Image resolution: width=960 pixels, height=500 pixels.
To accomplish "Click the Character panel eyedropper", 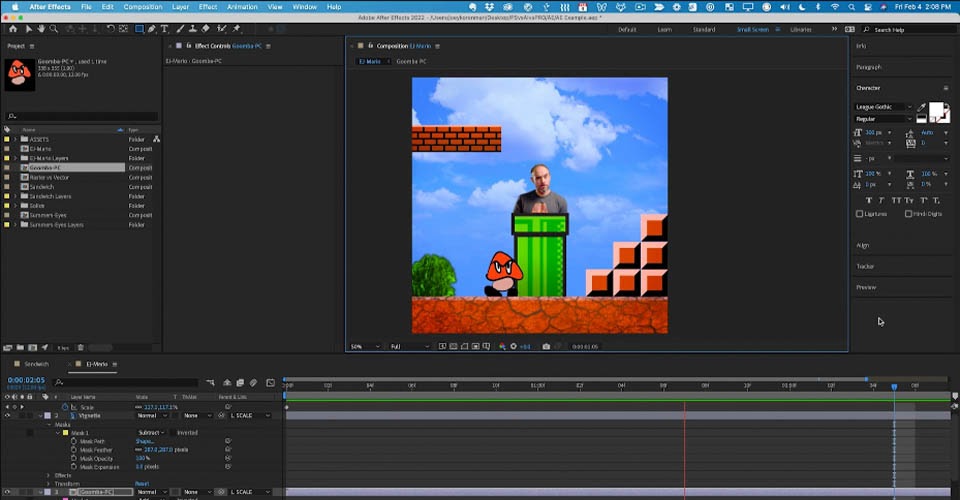I will (x=921, y=107).
